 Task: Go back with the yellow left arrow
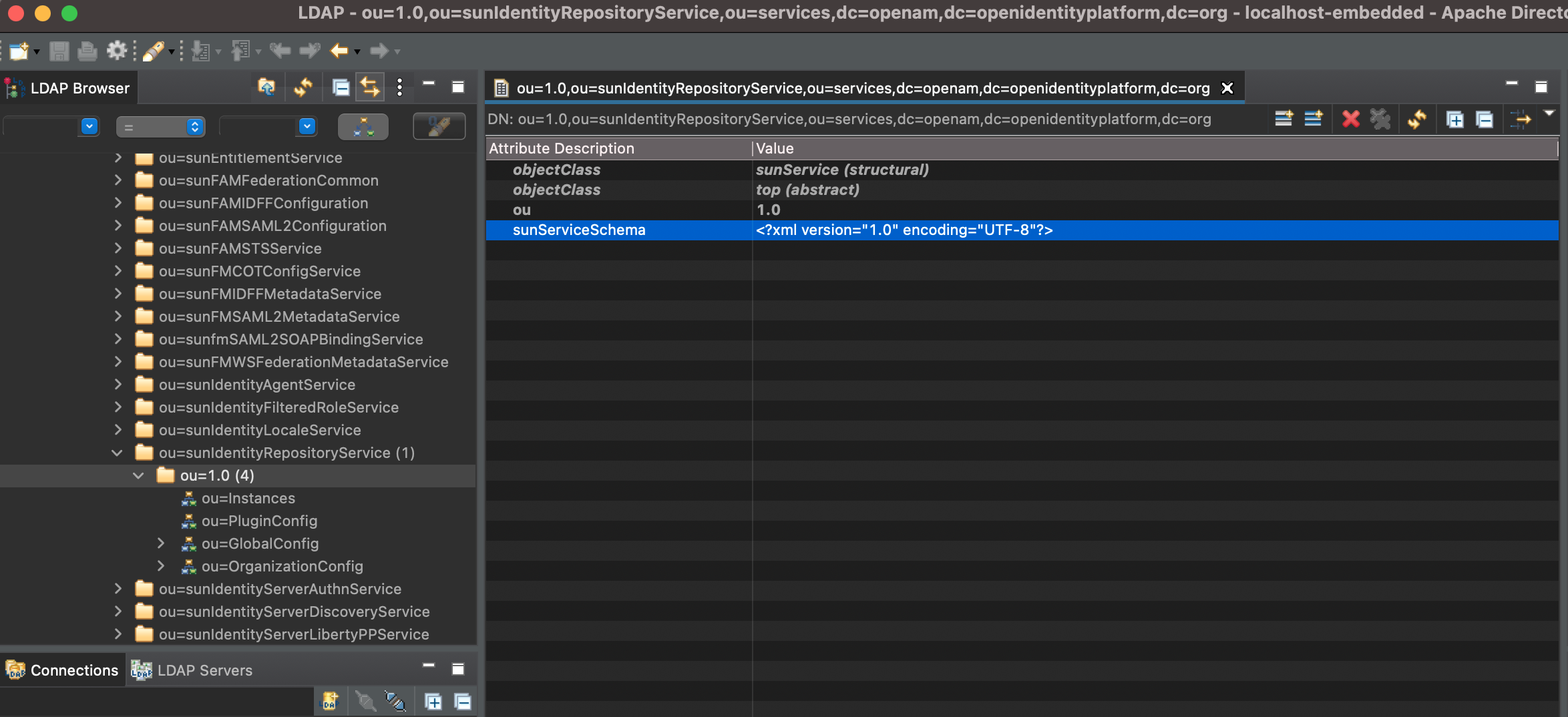click(x=339, y=51)
